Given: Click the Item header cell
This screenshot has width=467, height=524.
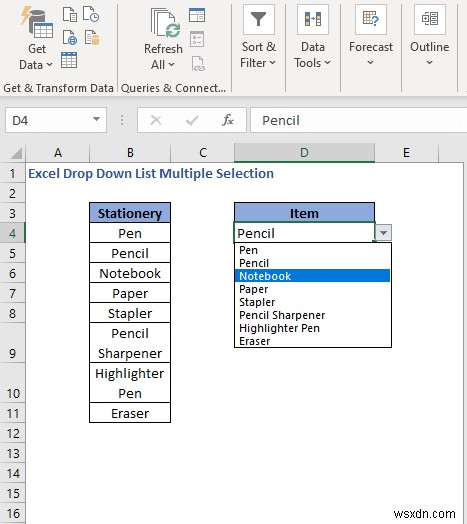Looking at the screenshot, I should [x=304, y=213].
